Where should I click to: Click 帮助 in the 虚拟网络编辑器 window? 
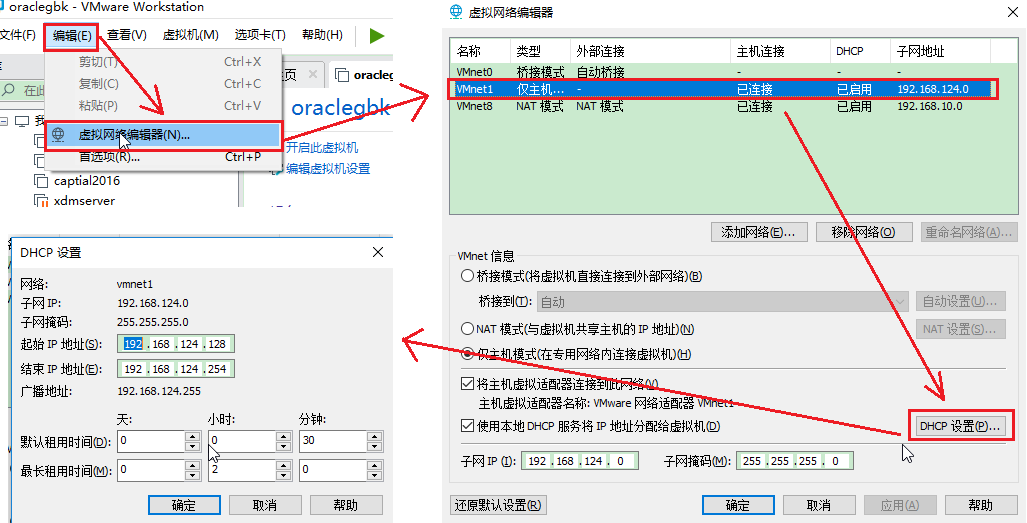[981, 505]
